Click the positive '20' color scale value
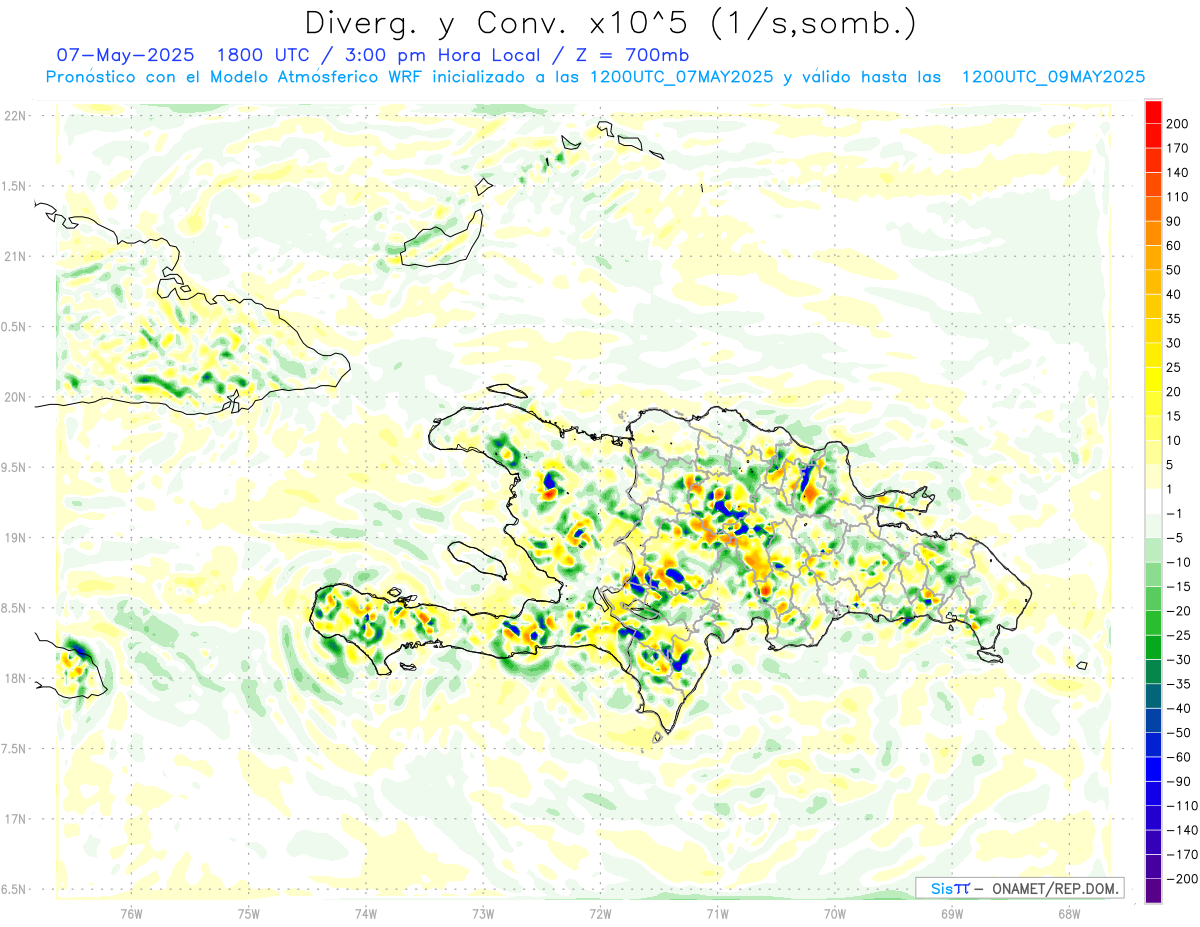The width and height of the screenshot is (1200, 927). pyautogui.click(x=1174, y=392)
